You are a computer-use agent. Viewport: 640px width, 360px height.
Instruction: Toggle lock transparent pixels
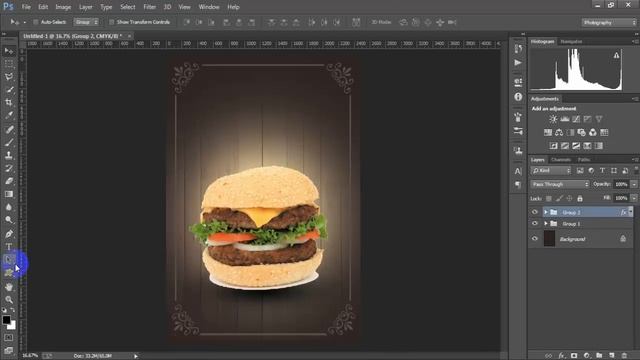pyautogui.click(x=549, y=198)
